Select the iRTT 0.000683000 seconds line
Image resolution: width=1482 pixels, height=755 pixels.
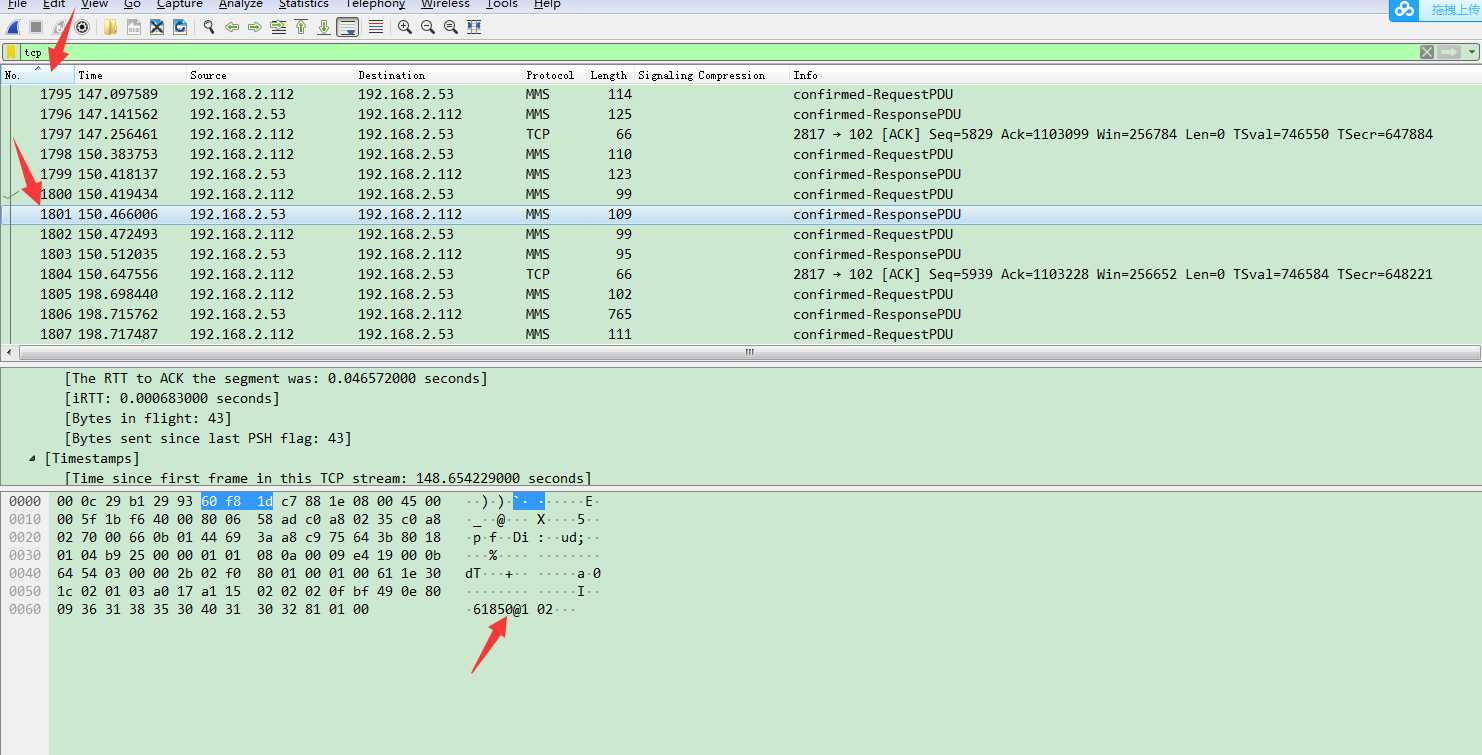[172, 398]
